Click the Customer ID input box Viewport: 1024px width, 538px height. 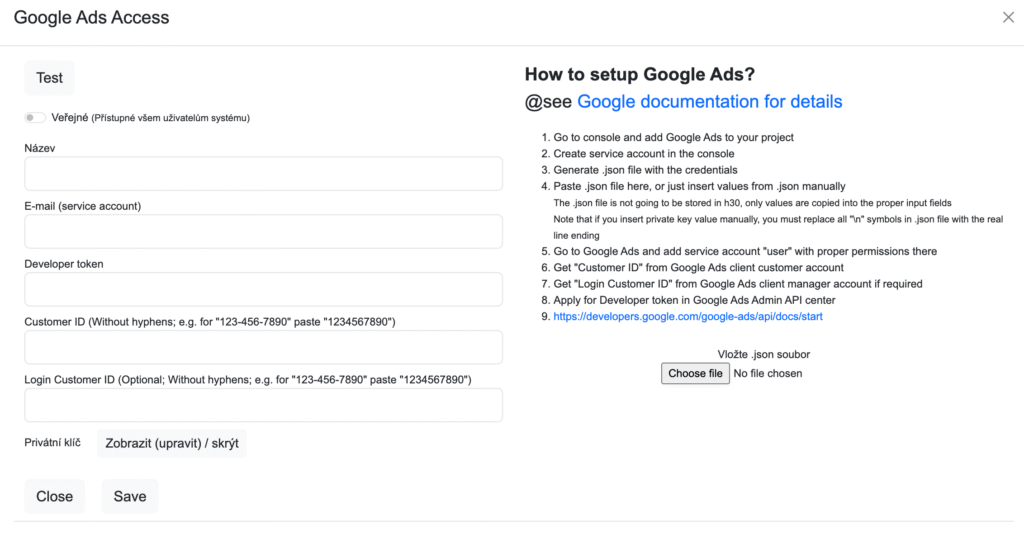[x=263, y=347]
